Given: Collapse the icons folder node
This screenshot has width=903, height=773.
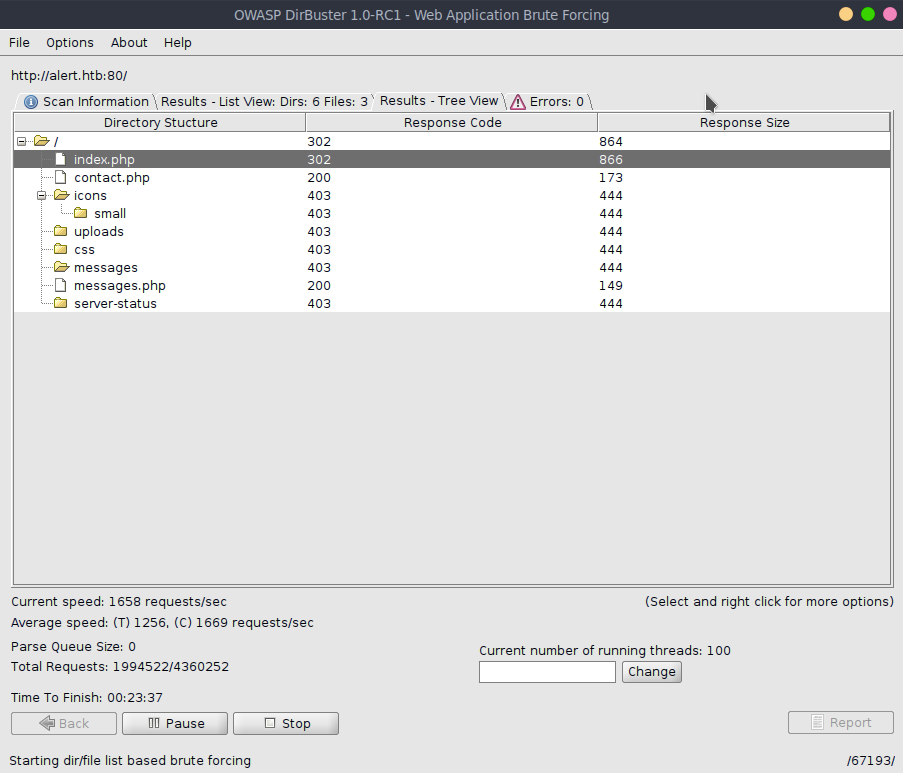Looking at the screenshot, I should pyautogui.click(x=41, y=195).
